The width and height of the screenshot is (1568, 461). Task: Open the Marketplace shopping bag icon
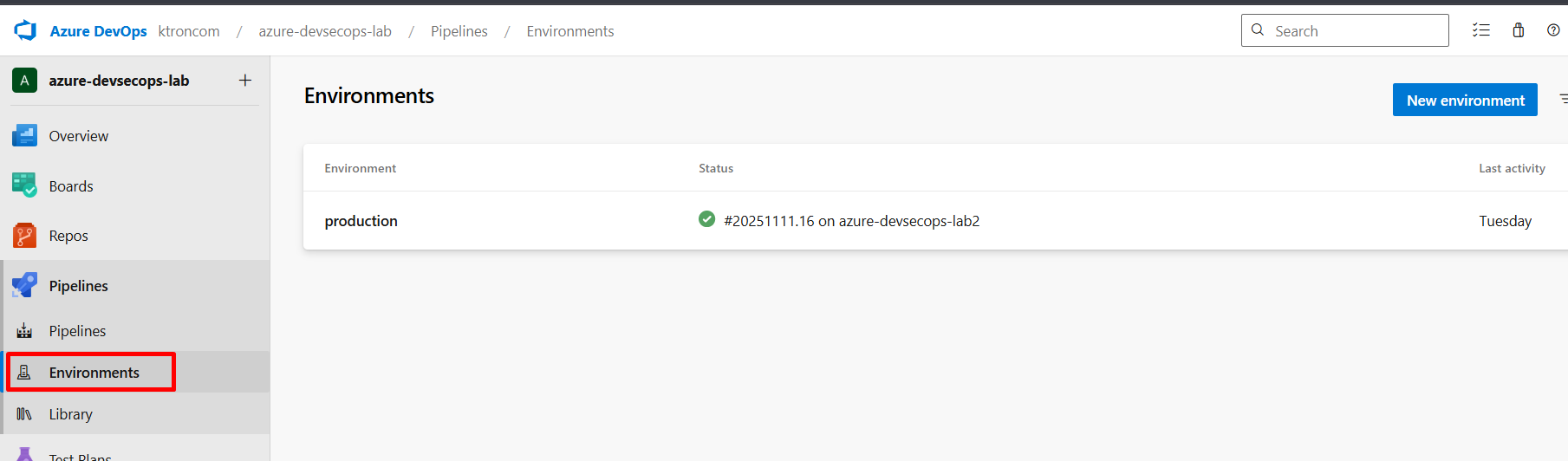[1518, 30]
